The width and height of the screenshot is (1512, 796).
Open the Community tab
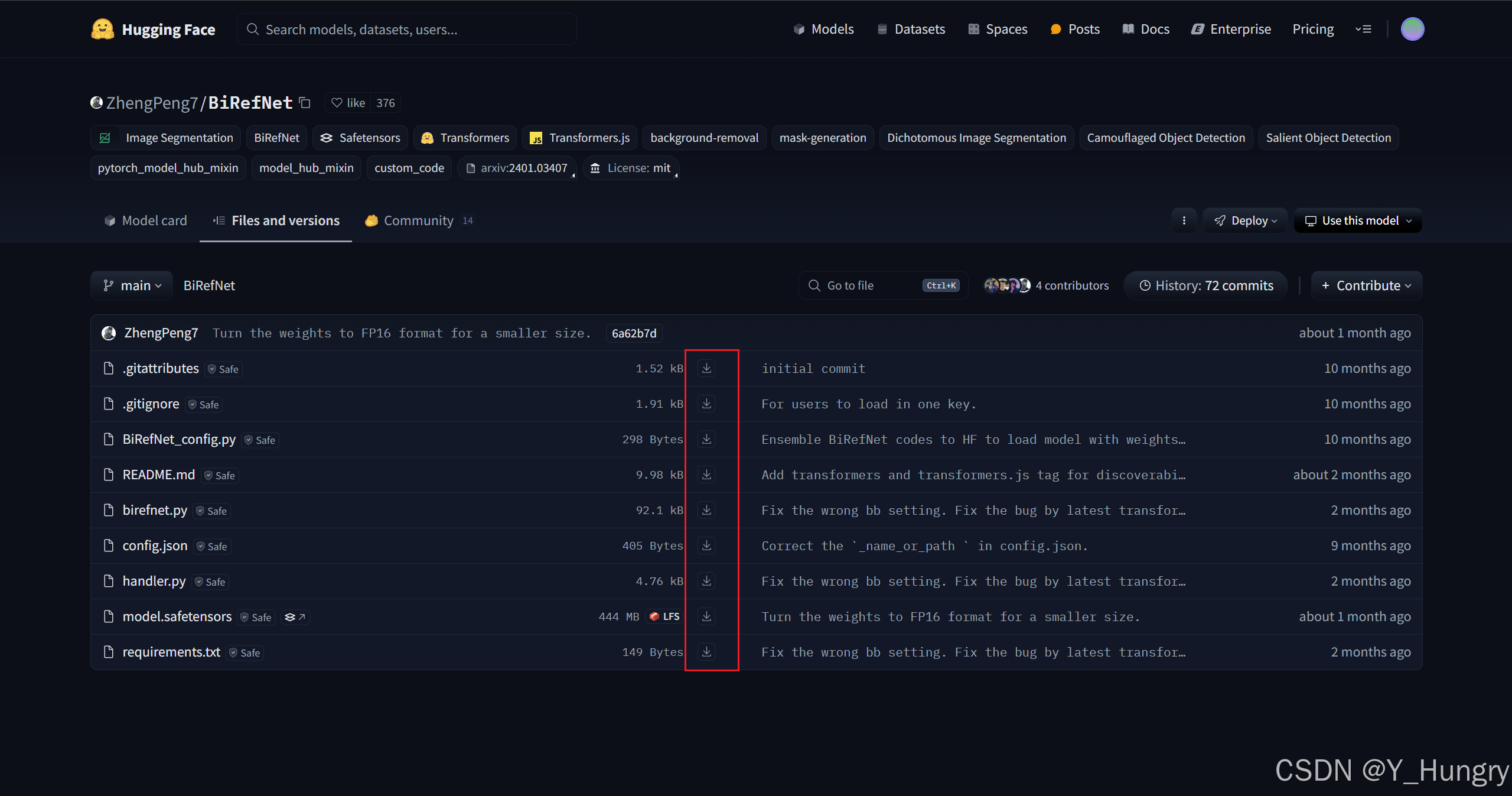click(x=418, y=220)
